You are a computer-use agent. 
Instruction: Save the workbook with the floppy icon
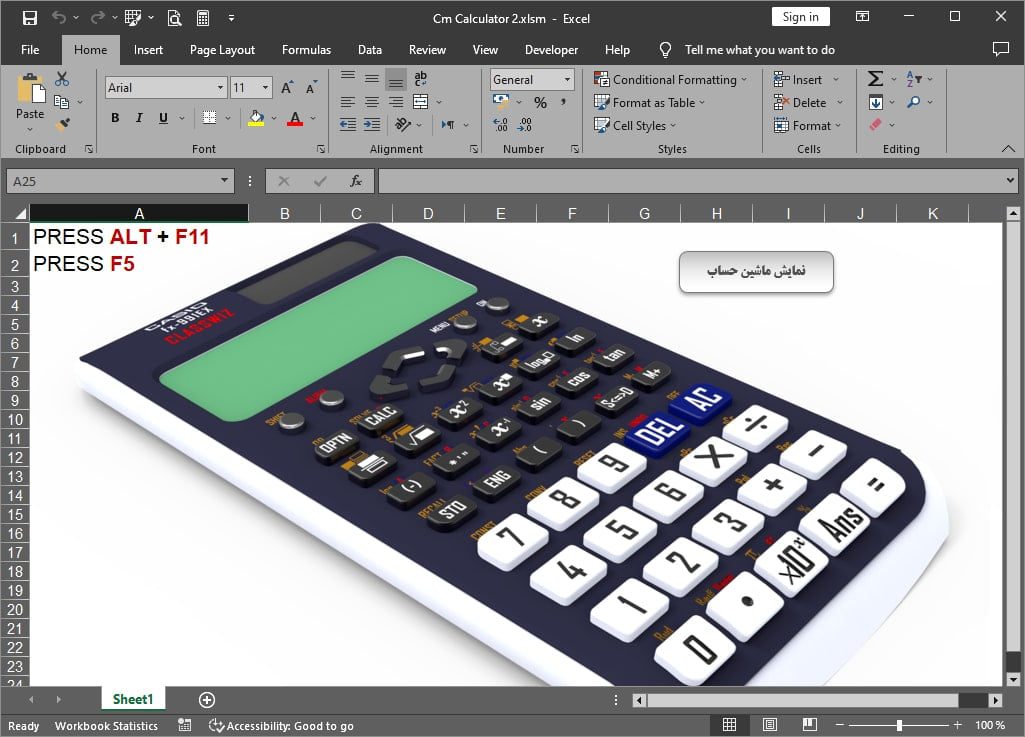(29, 18)
